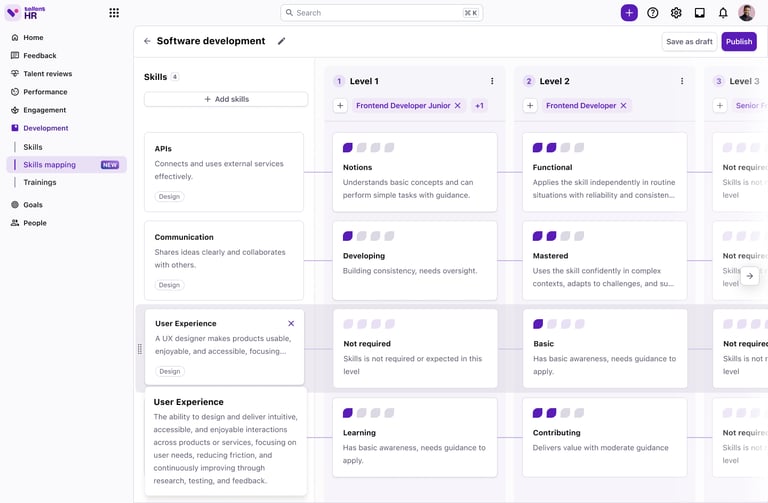
Task: Open the help question mark icon
Action: pos(652,13)
